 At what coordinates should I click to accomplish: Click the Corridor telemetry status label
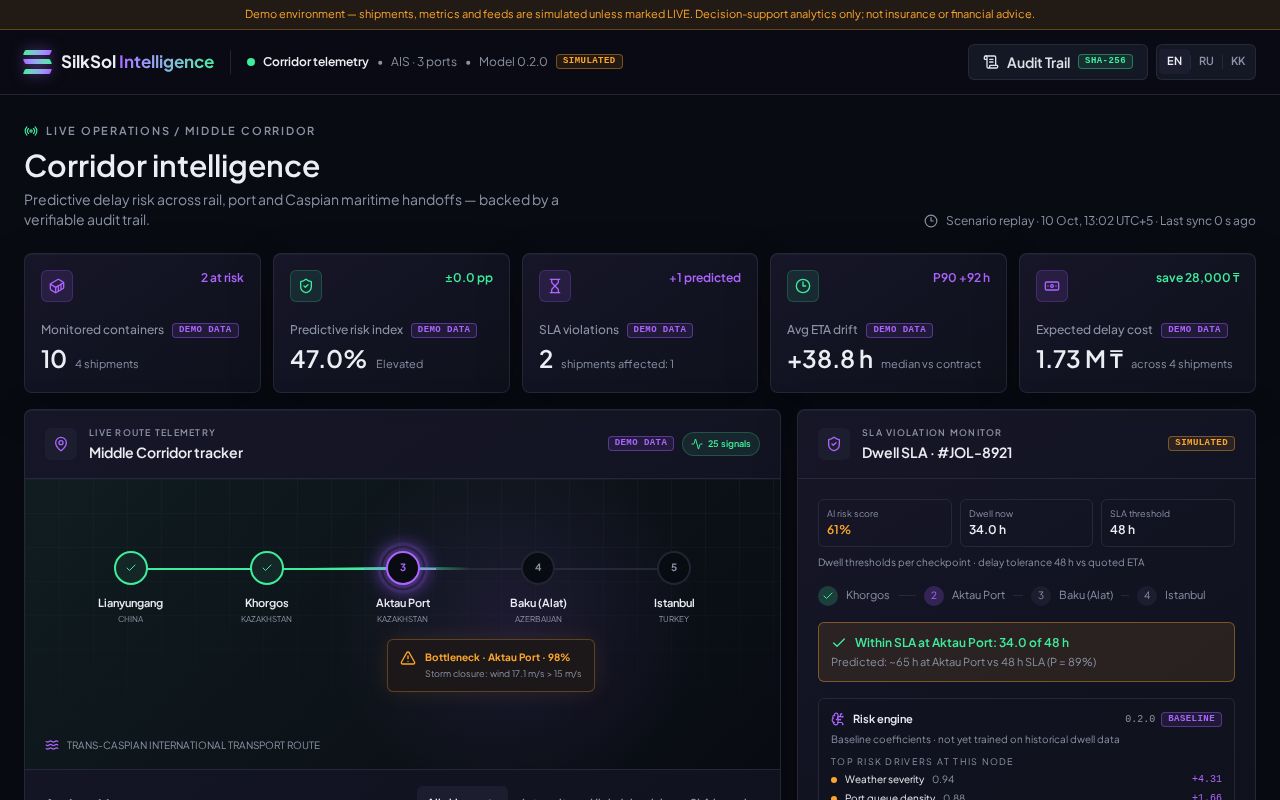[x=315, y=62]
